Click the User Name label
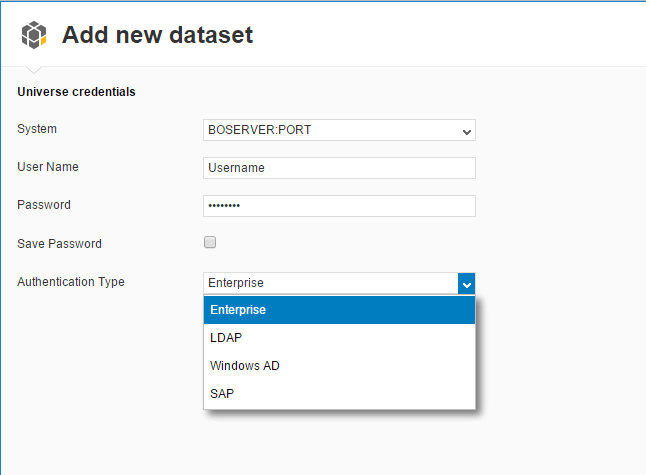646x475 pixels. [x=48, y=167]
